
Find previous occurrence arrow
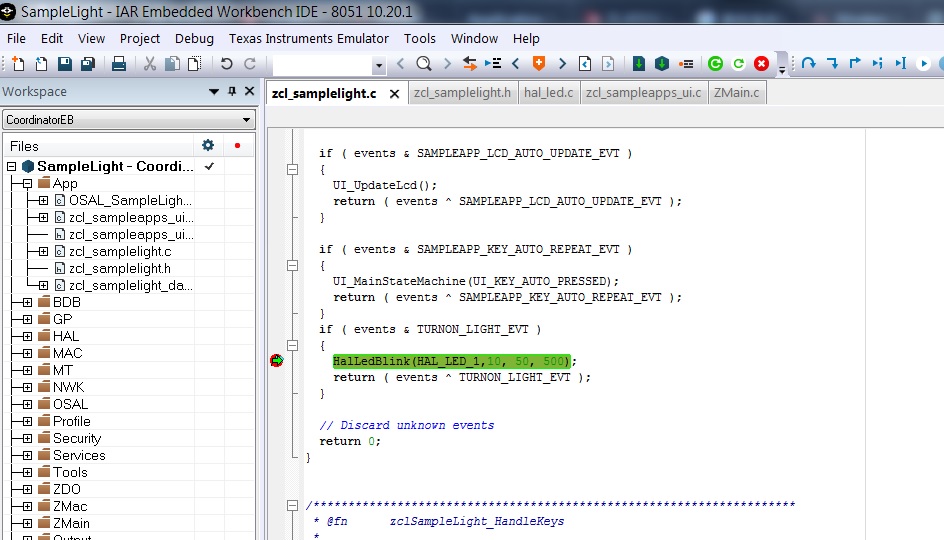(401, 63)
